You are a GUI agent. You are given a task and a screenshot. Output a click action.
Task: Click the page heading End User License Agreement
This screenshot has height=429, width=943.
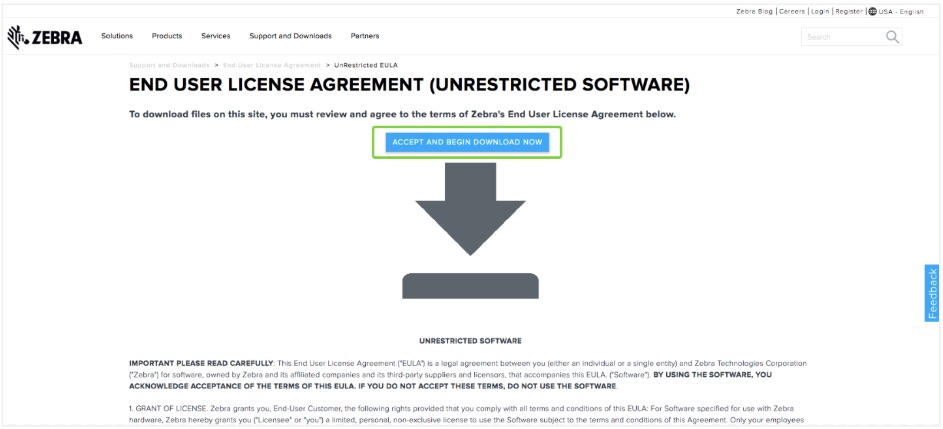point(409,85)
